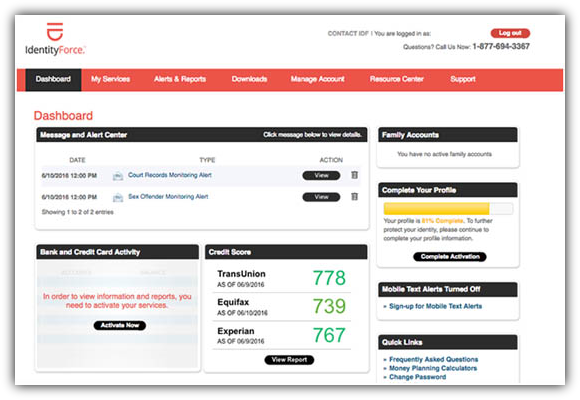This screenshot has width=580, height=400.
Task: Click the TransUnion score 778
Action: coord(329,278)
